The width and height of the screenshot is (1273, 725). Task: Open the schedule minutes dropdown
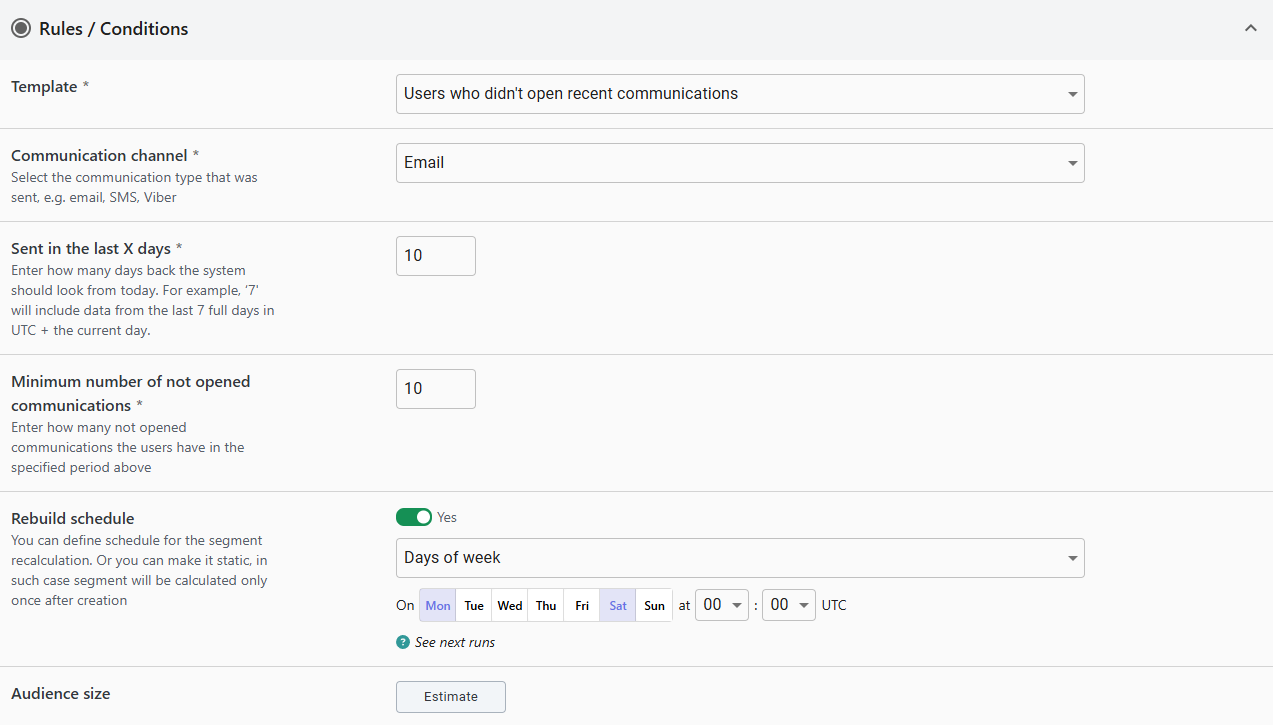pos(788,605)
